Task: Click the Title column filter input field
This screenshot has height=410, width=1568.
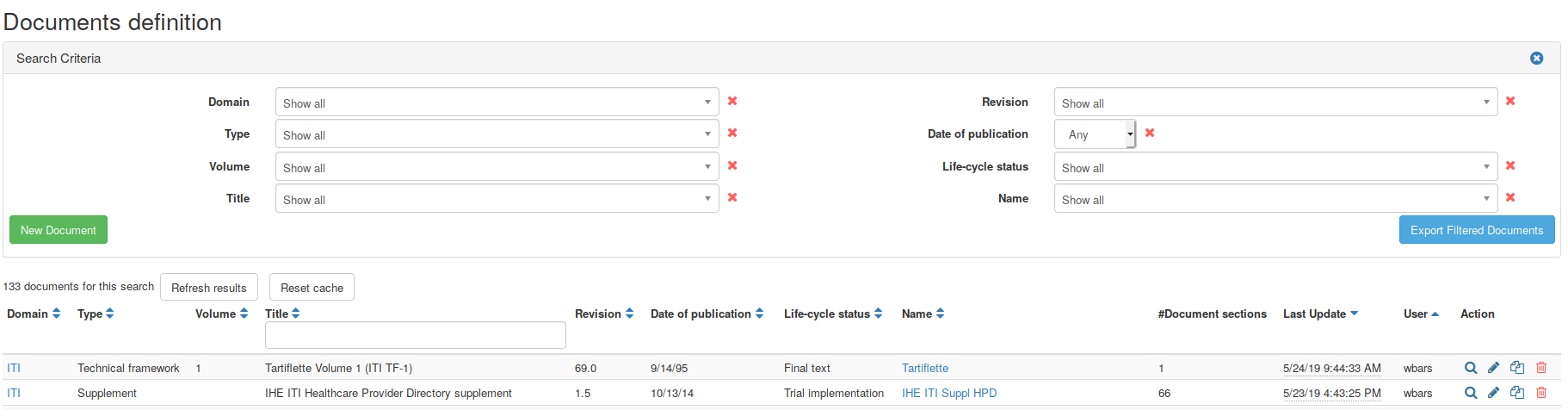Action: pos(415,335)
